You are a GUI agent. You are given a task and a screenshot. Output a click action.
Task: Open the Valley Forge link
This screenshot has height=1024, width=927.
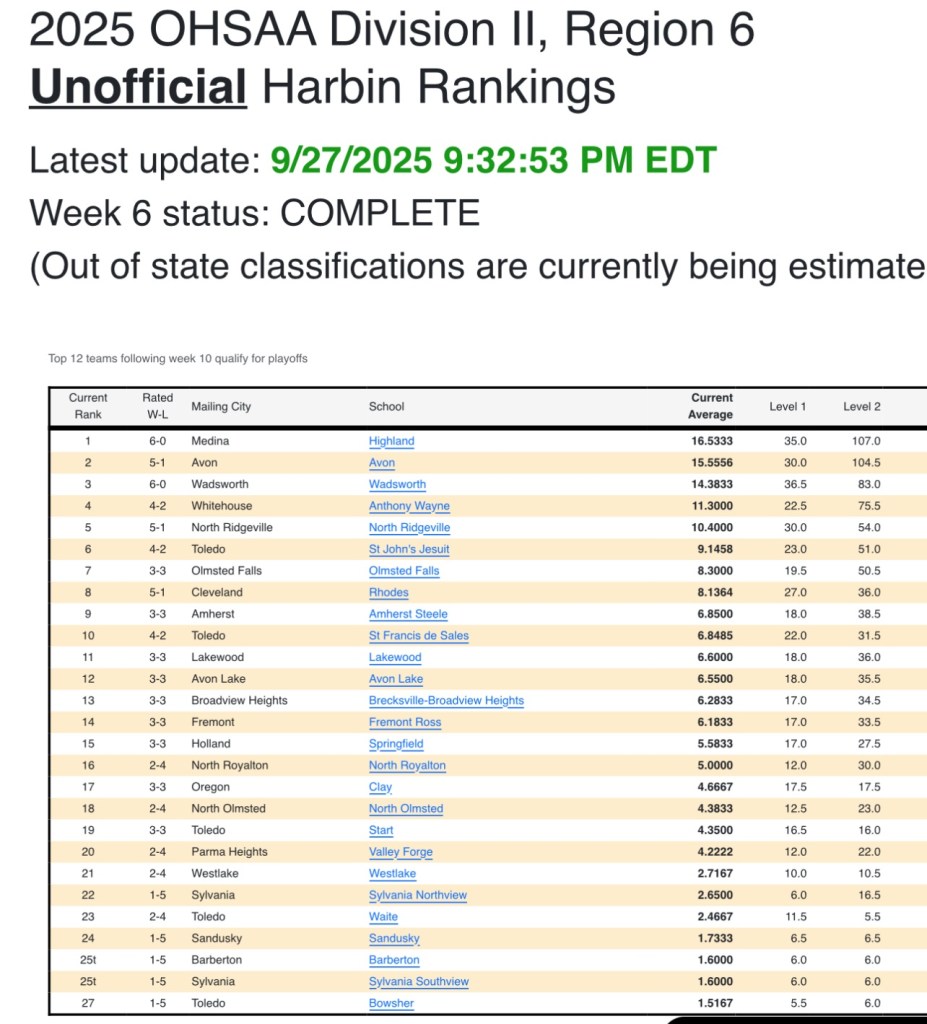click(x=400, y=852)
